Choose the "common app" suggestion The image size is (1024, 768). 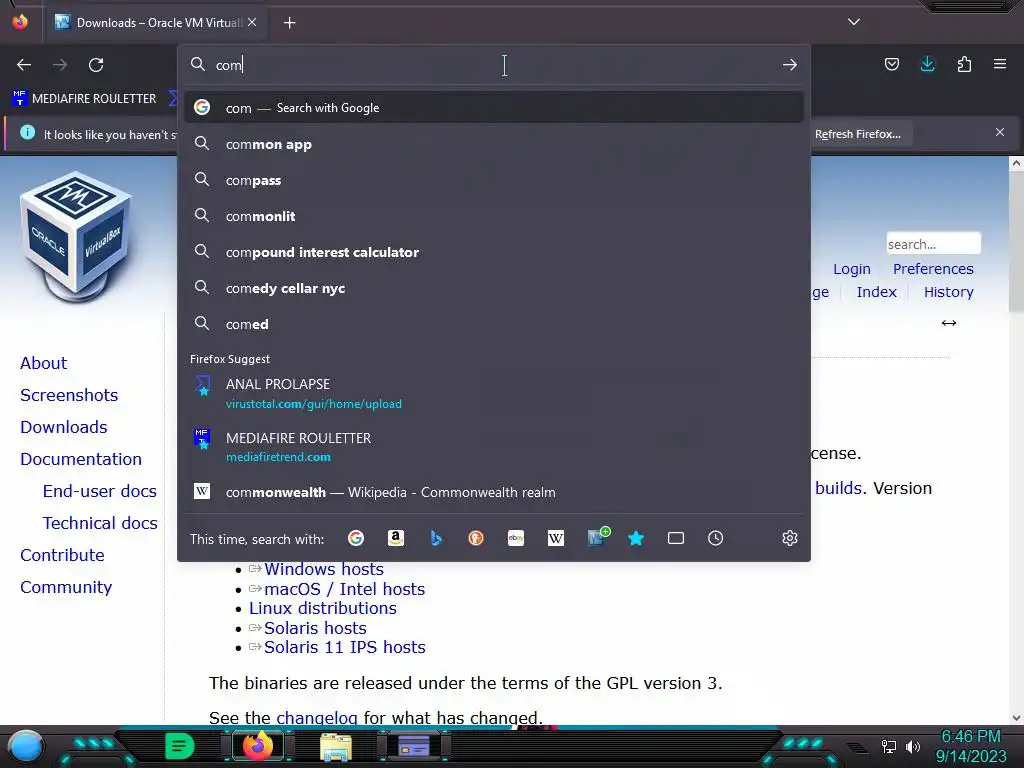point(494,144)
